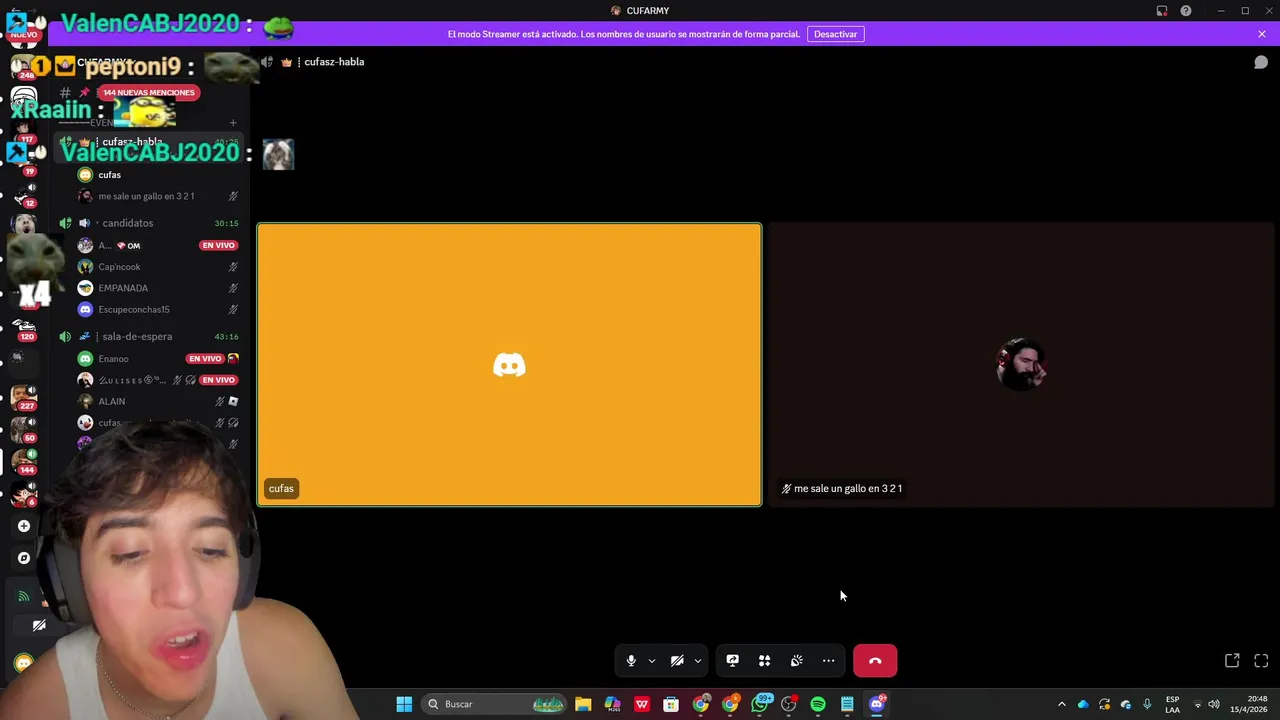Open Microsoft 365 taskbar icon

pos(612,704)
